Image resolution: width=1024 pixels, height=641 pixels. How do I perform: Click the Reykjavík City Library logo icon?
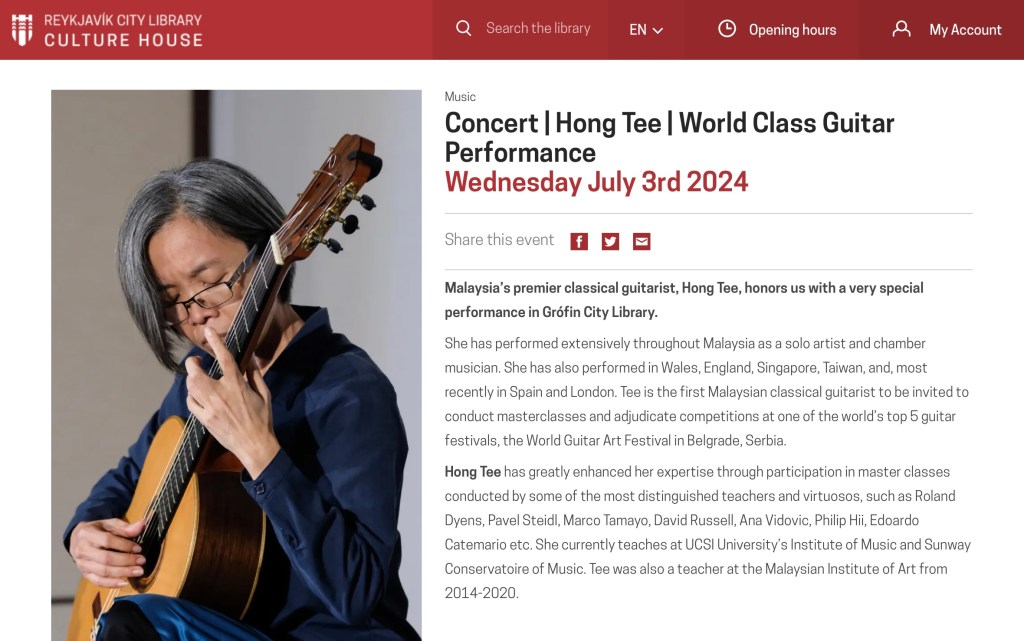pos(22,29)
